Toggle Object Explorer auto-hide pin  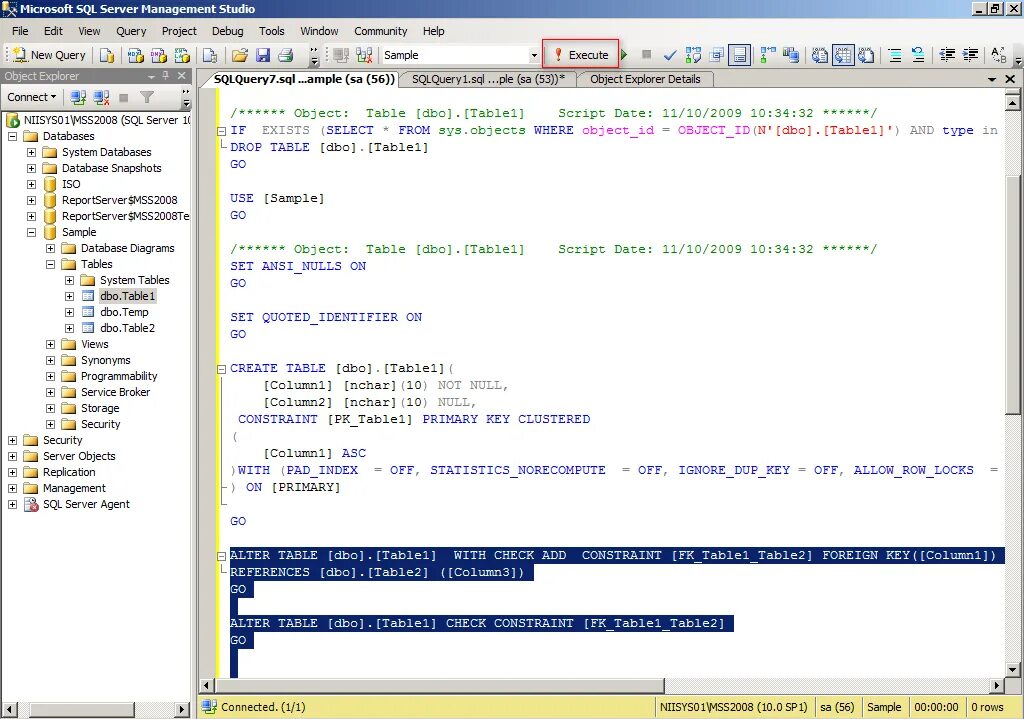(166, 76)
